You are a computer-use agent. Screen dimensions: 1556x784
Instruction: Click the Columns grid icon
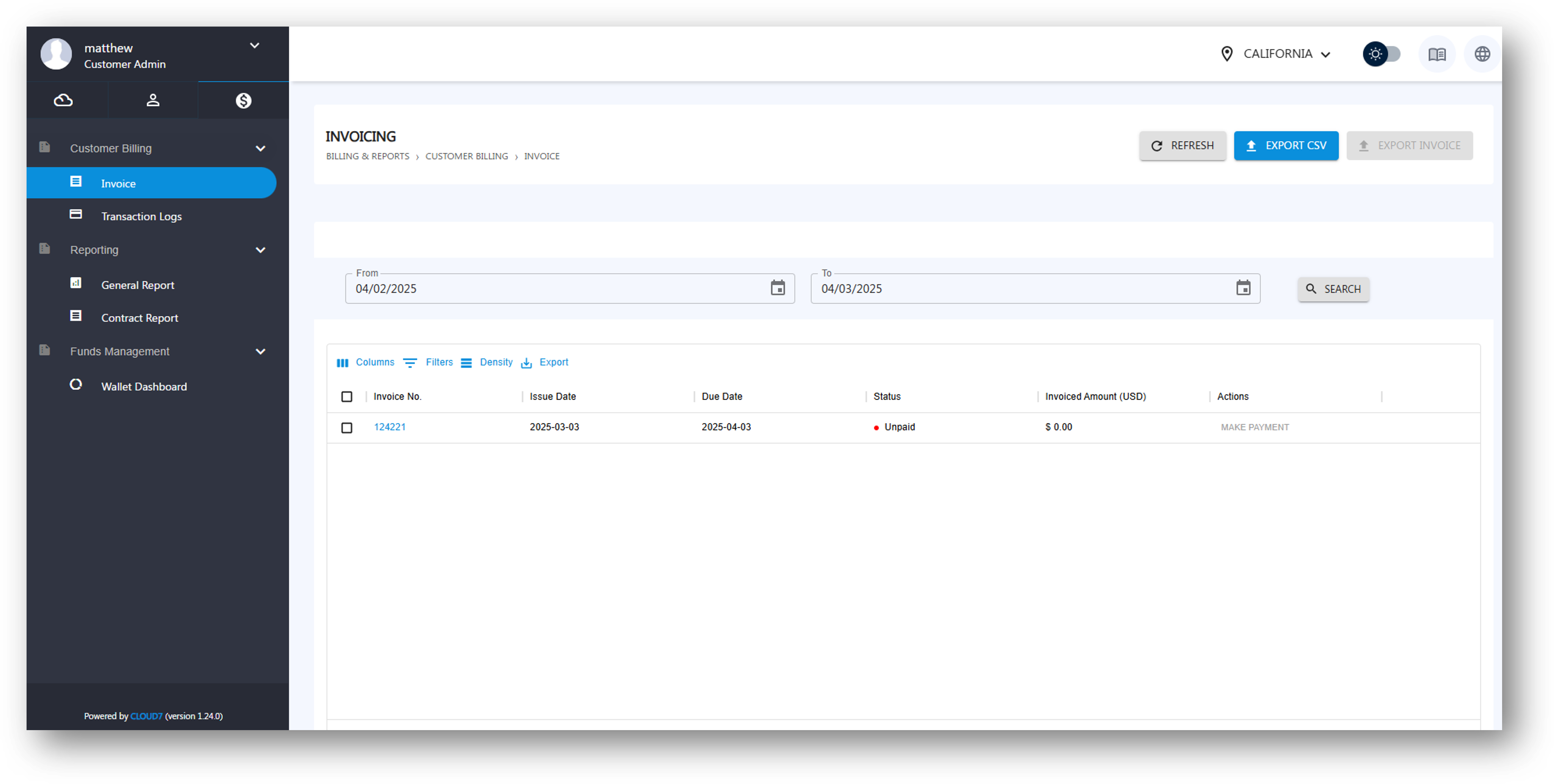342,363
